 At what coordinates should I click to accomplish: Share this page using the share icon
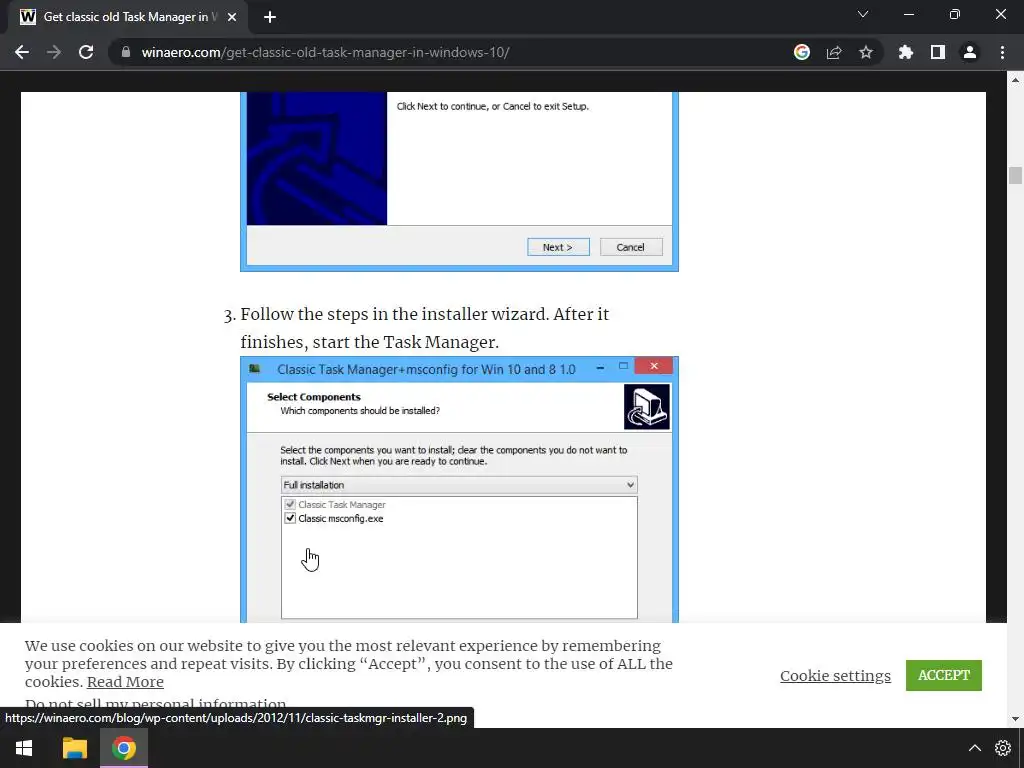click(834, 52)
